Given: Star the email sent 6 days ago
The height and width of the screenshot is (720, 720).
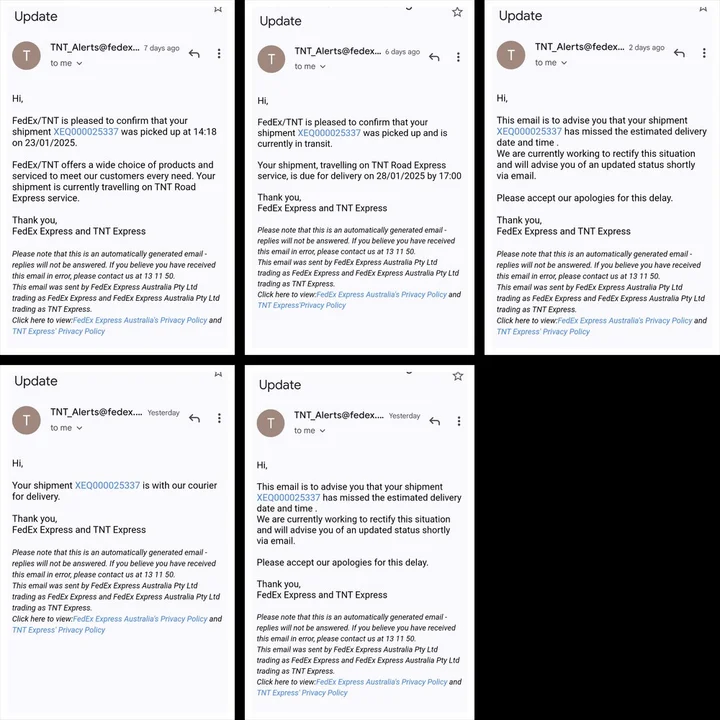Looking at the screenshot, I should [x=457, y=12].
